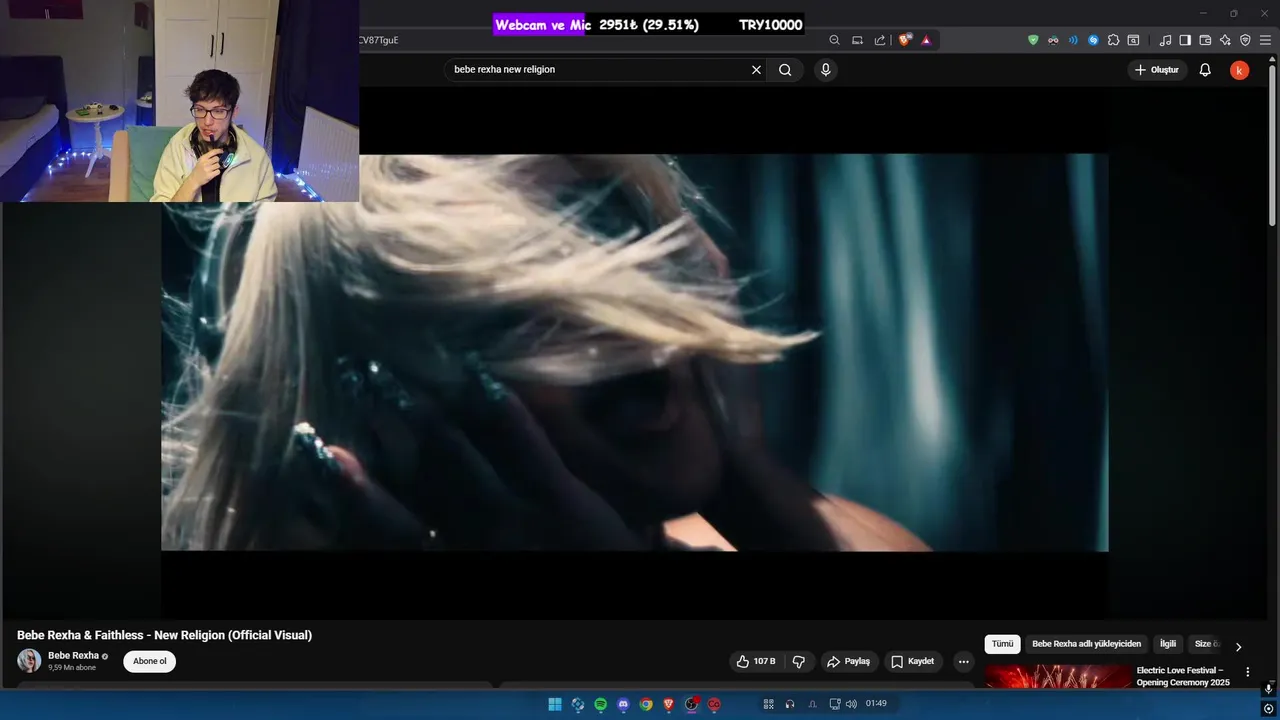Image resolution: width=1280 pixels, height=720 pixels.
Task: Open OBS Studio from the taskbar
Action: coord(691,704)
